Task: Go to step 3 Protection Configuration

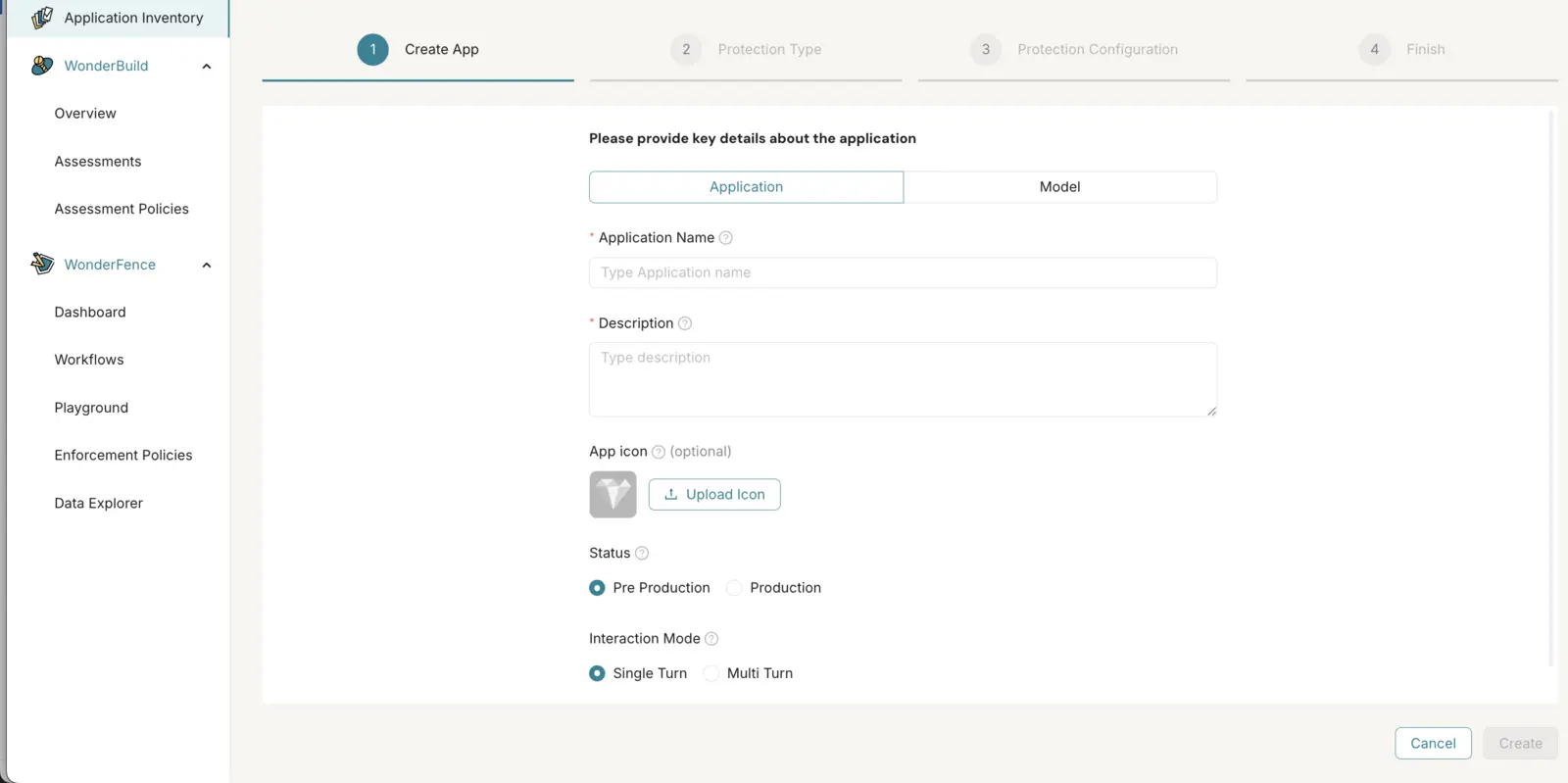Action: [x=1074, y=49]
